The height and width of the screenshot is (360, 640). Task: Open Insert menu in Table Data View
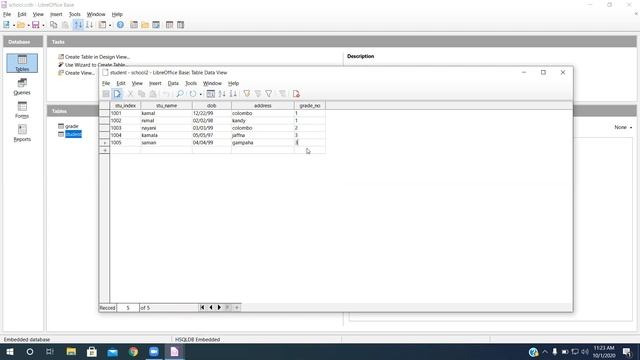point(155,83)
